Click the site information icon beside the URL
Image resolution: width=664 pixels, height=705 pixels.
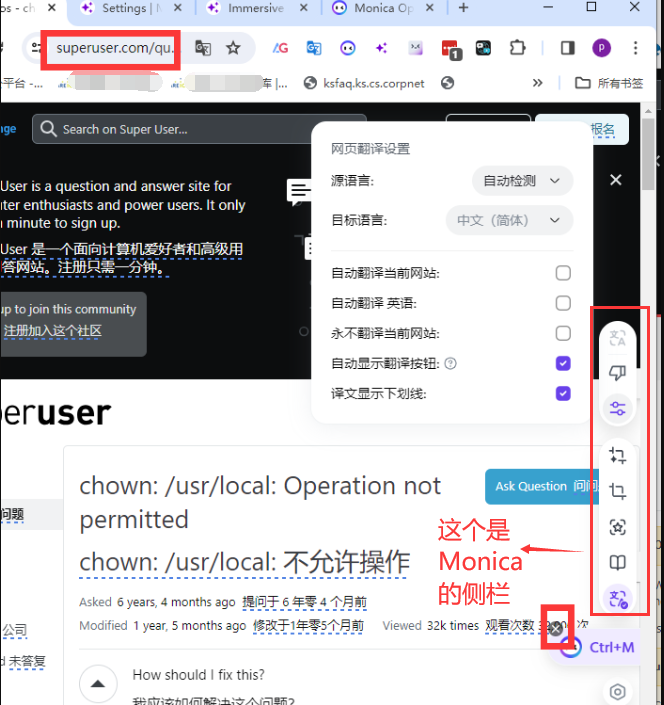pos(35,48)
